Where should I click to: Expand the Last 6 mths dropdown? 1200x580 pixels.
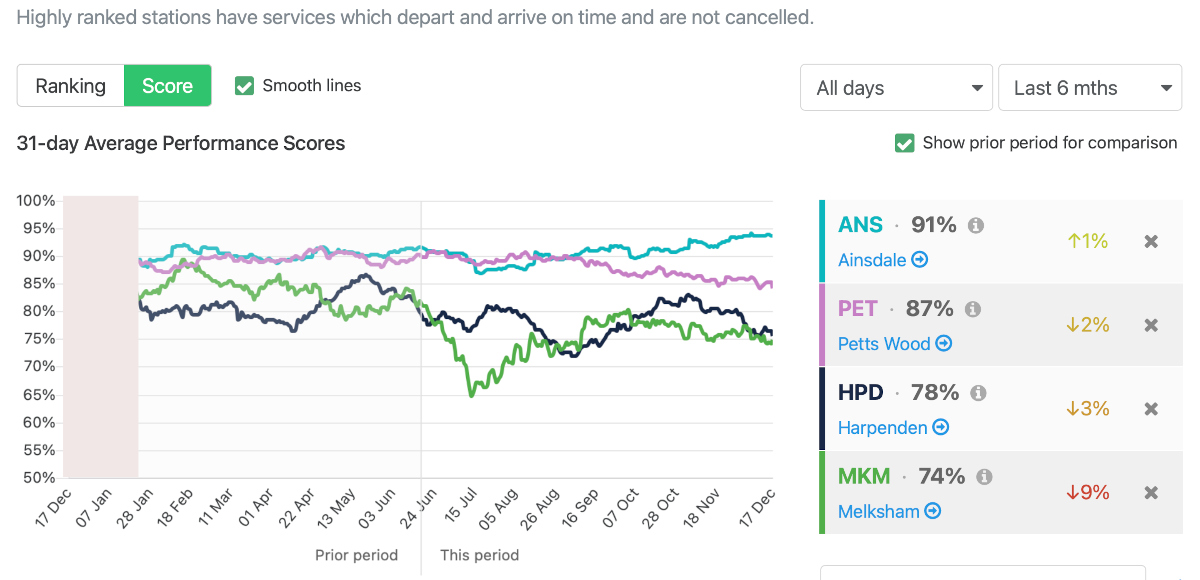pyautogui.click(x=1090, y=88)
